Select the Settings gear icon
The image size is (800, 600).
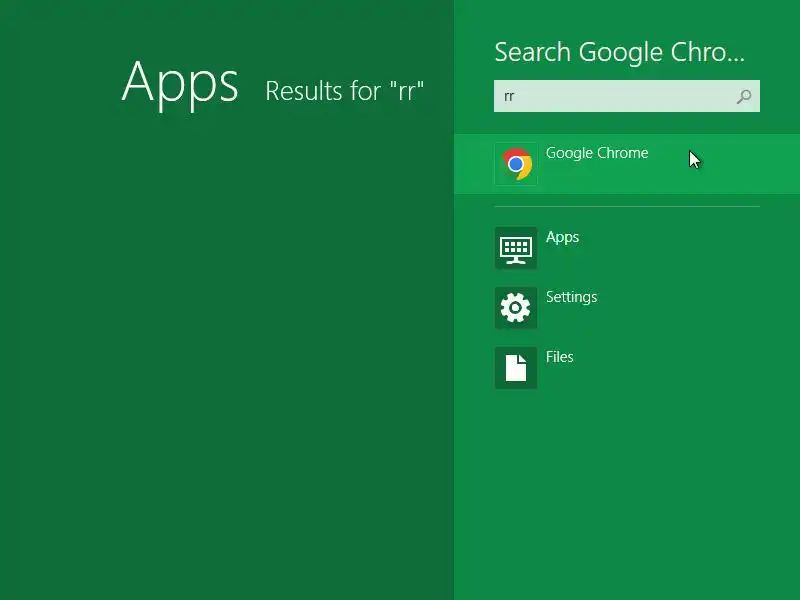516,308
